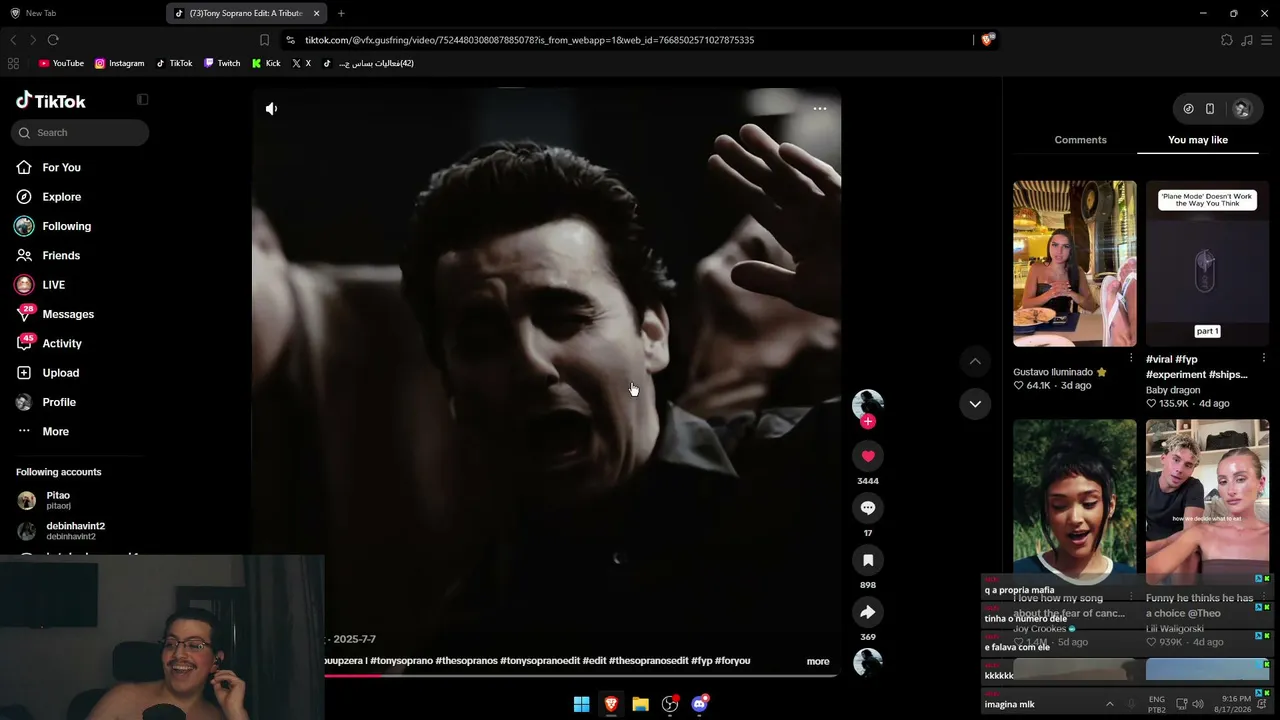Bookmark this page in the address bar
The image size is (1280, 720).
(x=264, y=40)
